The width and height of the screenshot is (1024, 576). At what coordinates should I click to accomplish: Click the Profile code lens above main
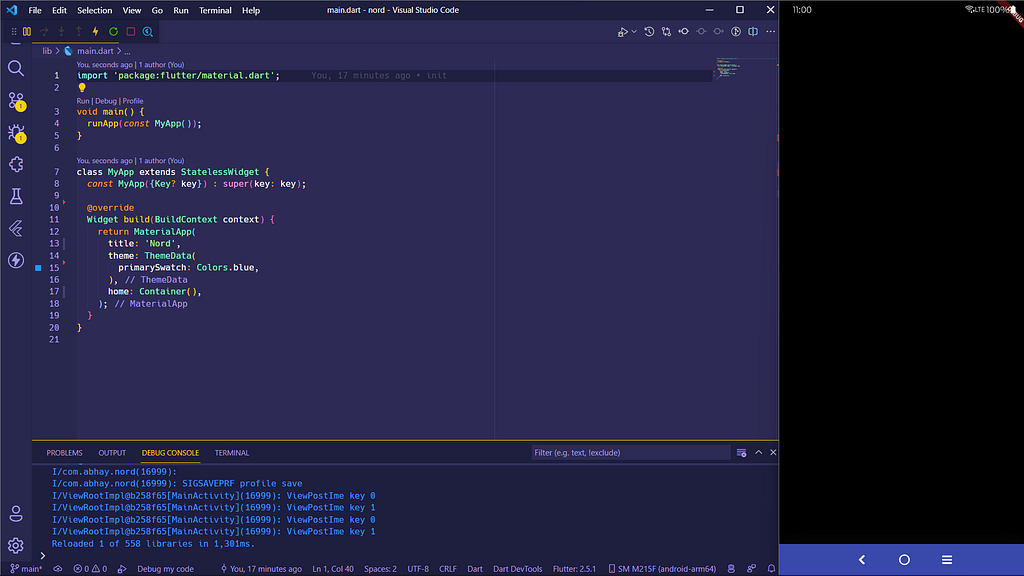(x=133, y=101)
